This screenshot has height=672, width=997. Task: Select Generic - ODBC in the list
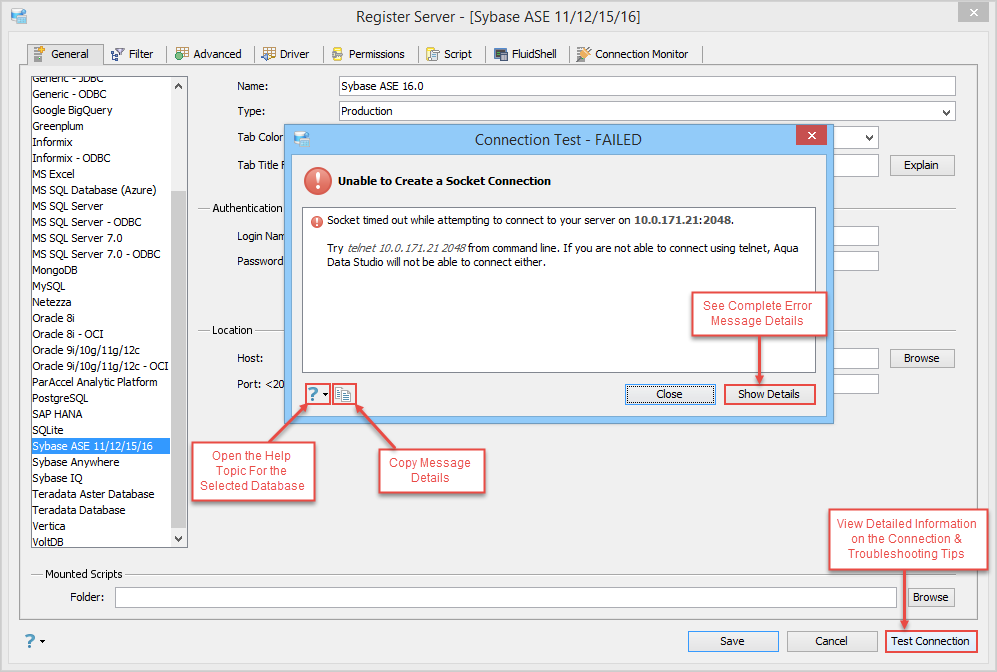[x=69, y=94]
